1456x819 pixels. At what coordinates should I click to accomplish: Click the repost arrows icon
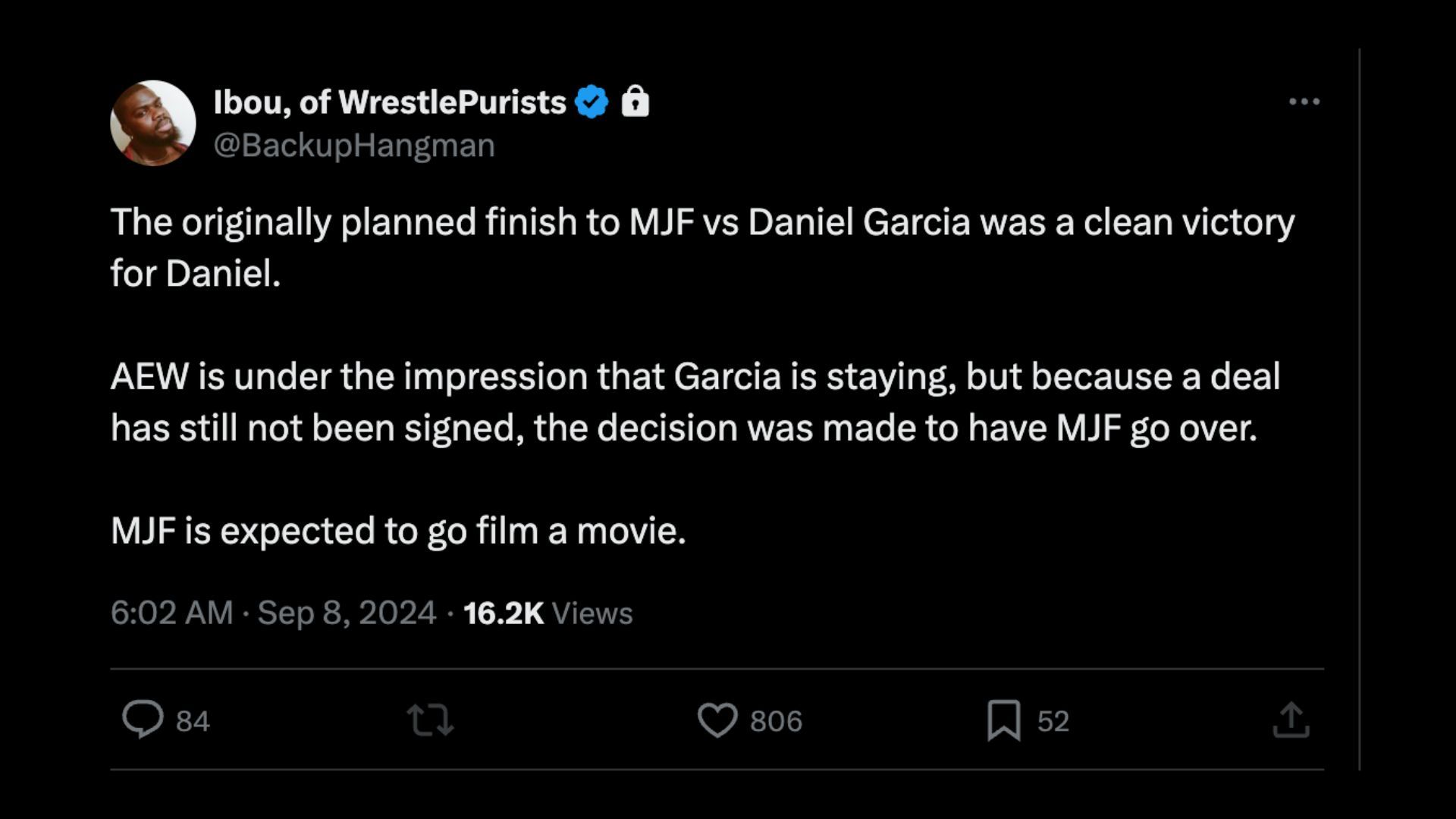point(430,720)
